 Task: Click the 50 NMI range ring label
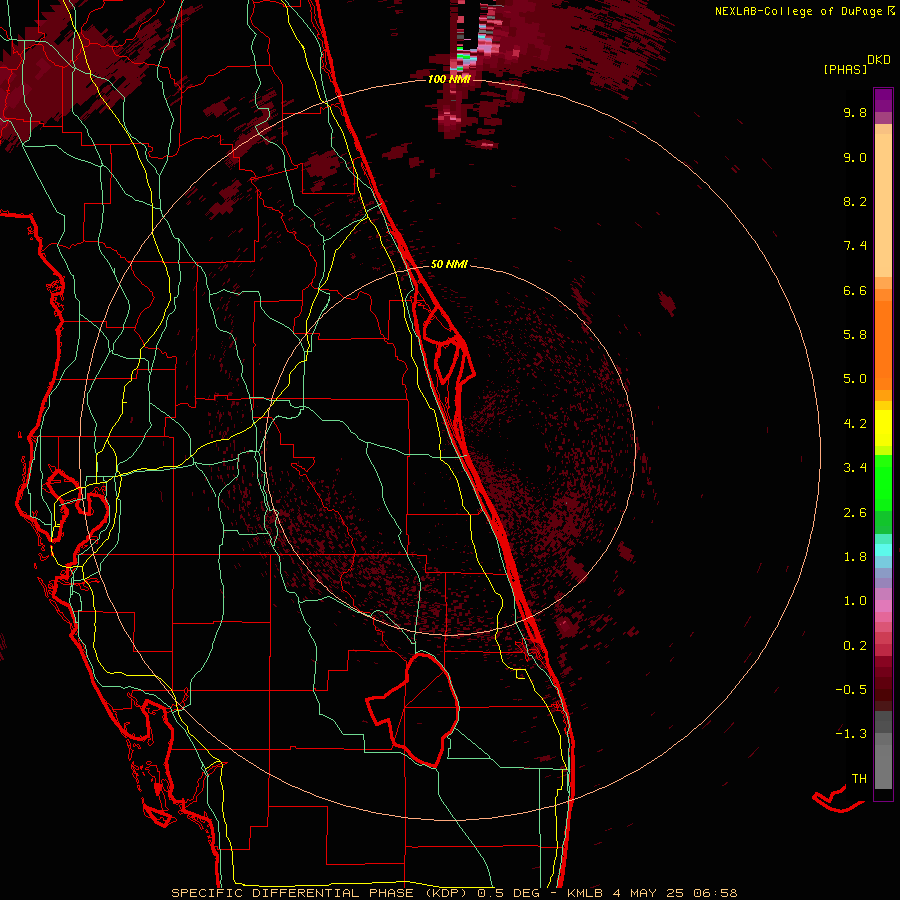[449, 264]
